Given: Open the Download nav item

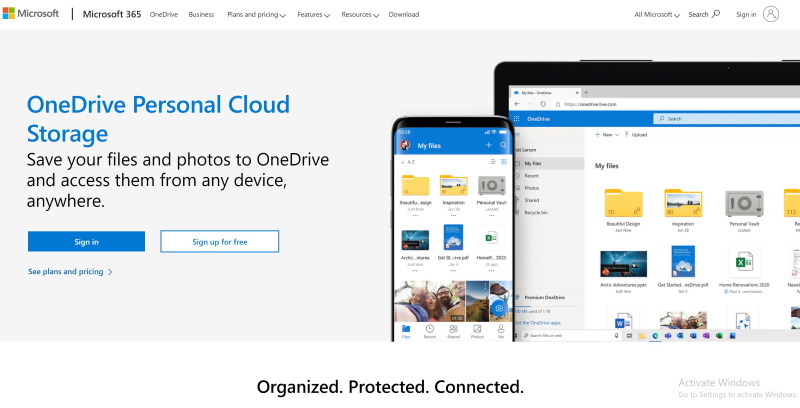Looking at the screenshot, I should coord(404,14).
